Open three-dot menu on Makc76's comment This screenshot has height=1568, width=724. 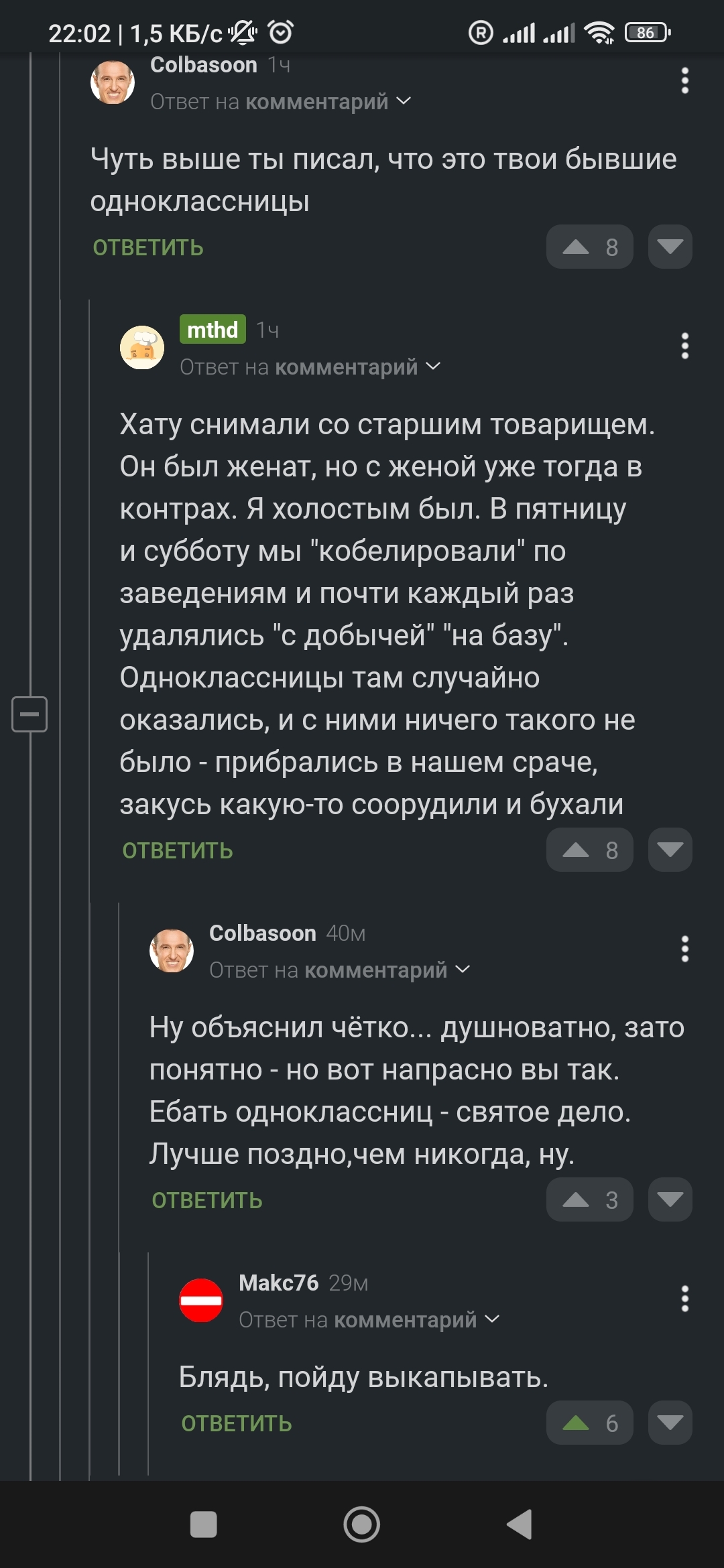click(x=684, y=1299)
